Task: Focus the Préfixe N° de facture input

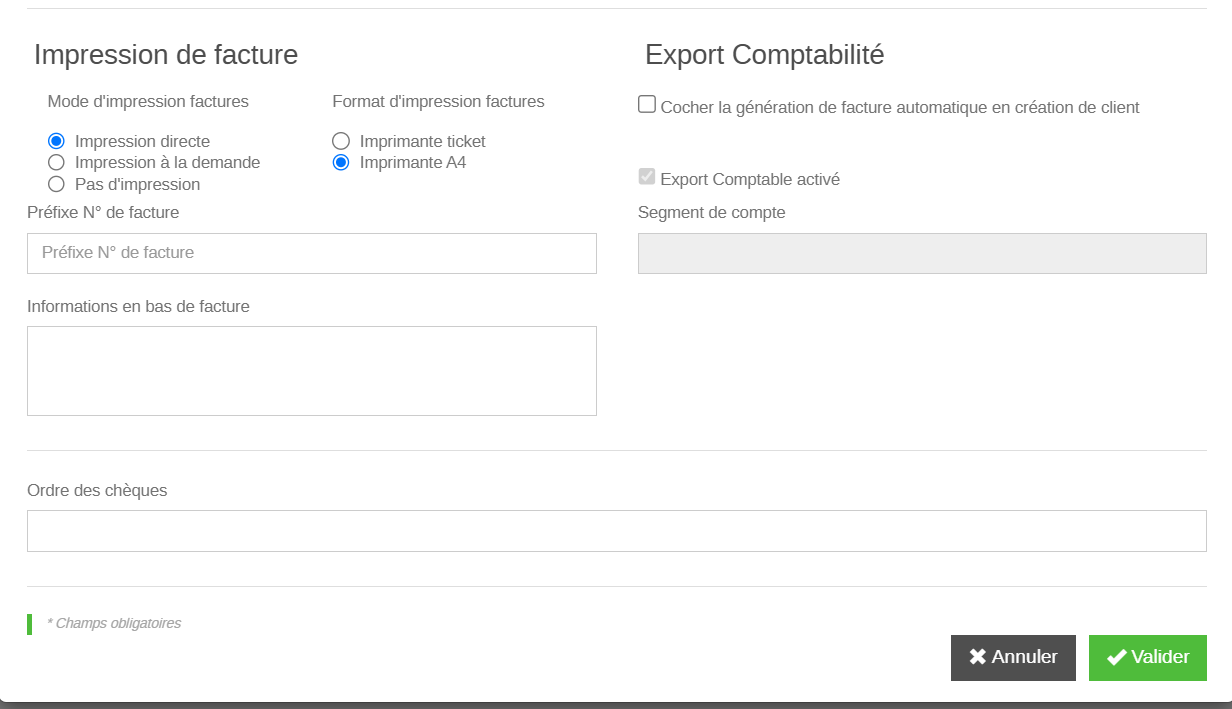Action: 311,253
